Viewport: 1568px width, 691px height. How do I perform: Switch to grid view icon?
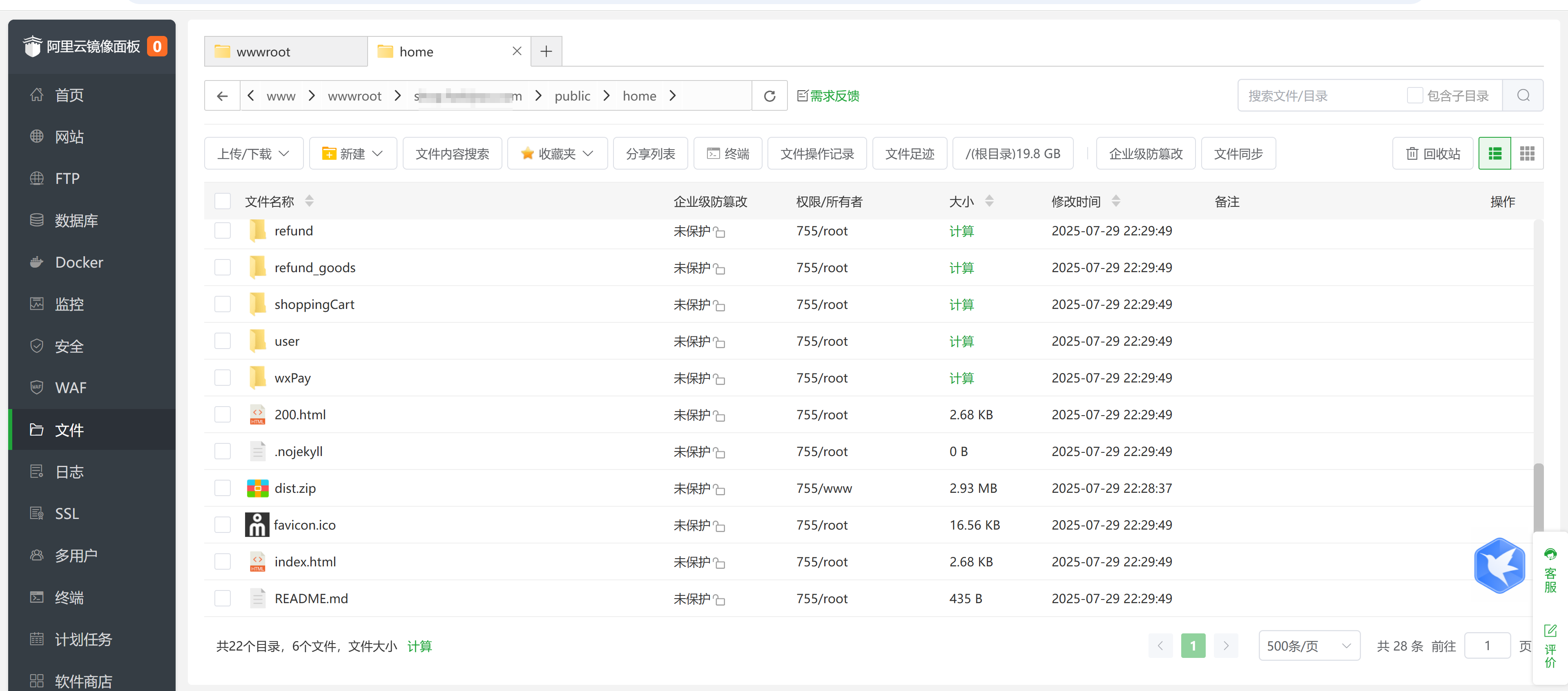[x=1527, y=153]
